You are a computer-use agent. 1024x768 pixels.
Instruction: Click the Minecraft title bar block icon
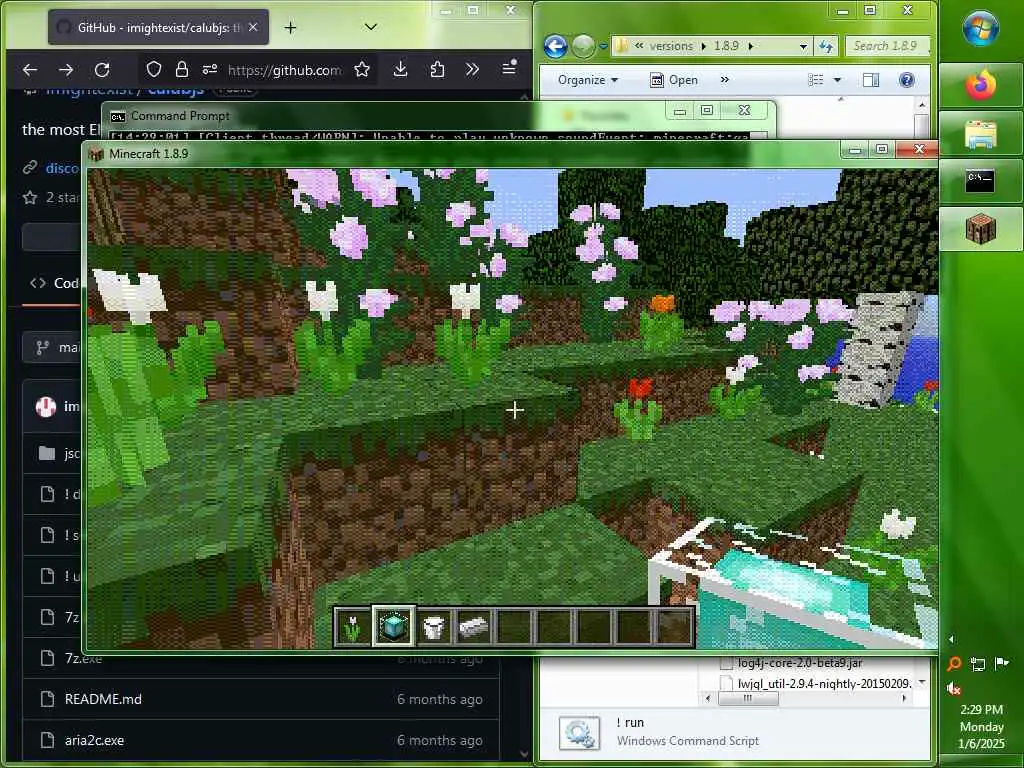point(97,154)
